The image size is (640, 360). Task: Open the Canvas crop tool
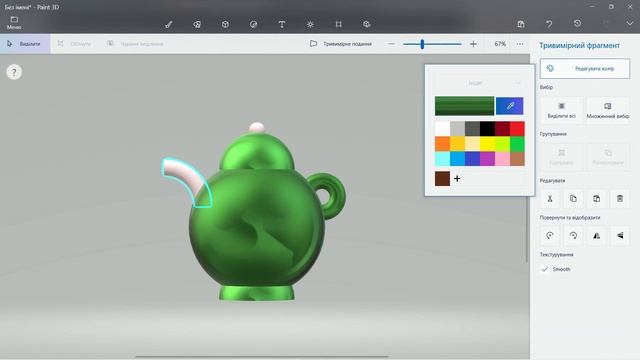click(x=338, y=24)
